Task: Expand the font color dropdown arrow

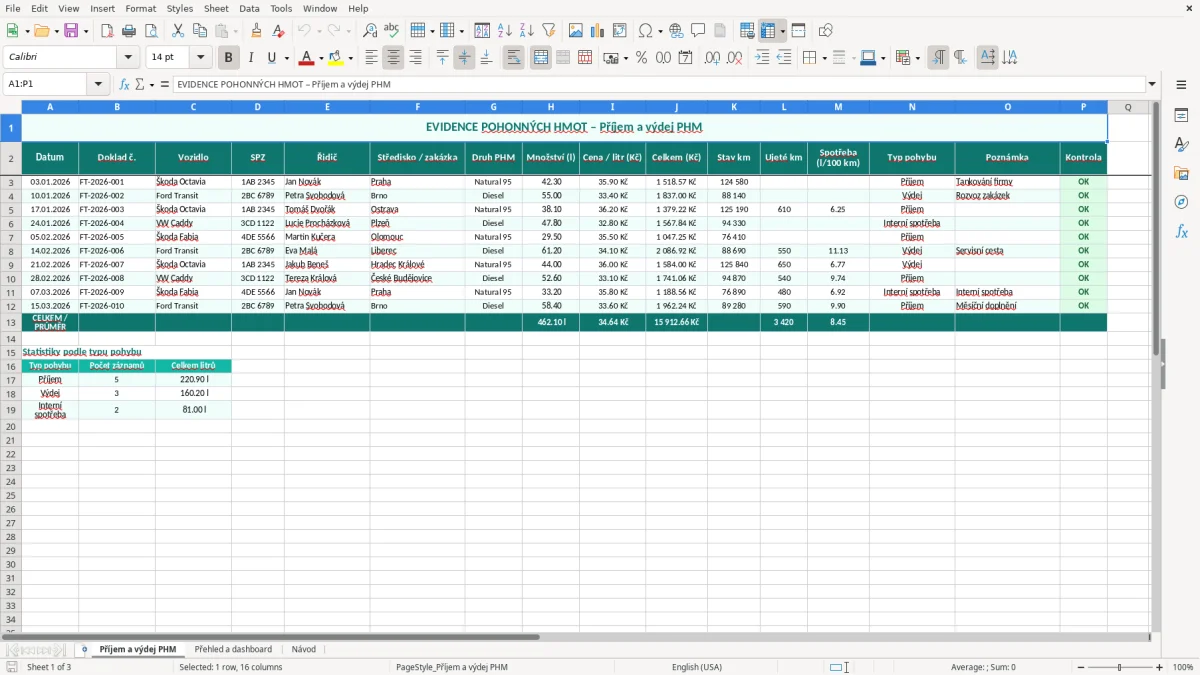Action: point(321,58)
